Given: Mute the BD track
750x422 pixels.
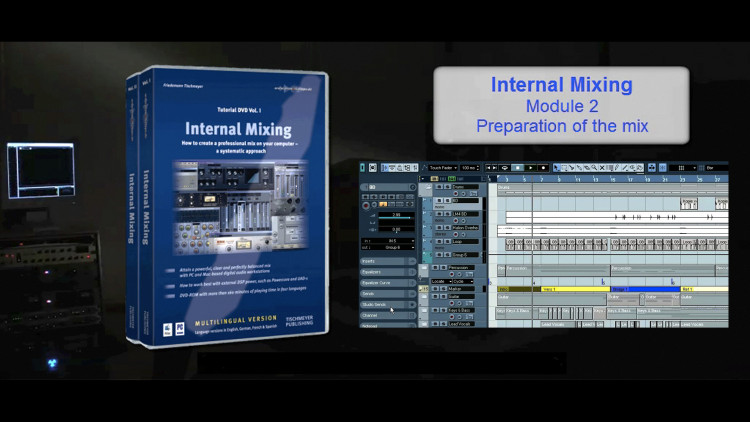Looking at the screenshot, I should tap(439, 200).
